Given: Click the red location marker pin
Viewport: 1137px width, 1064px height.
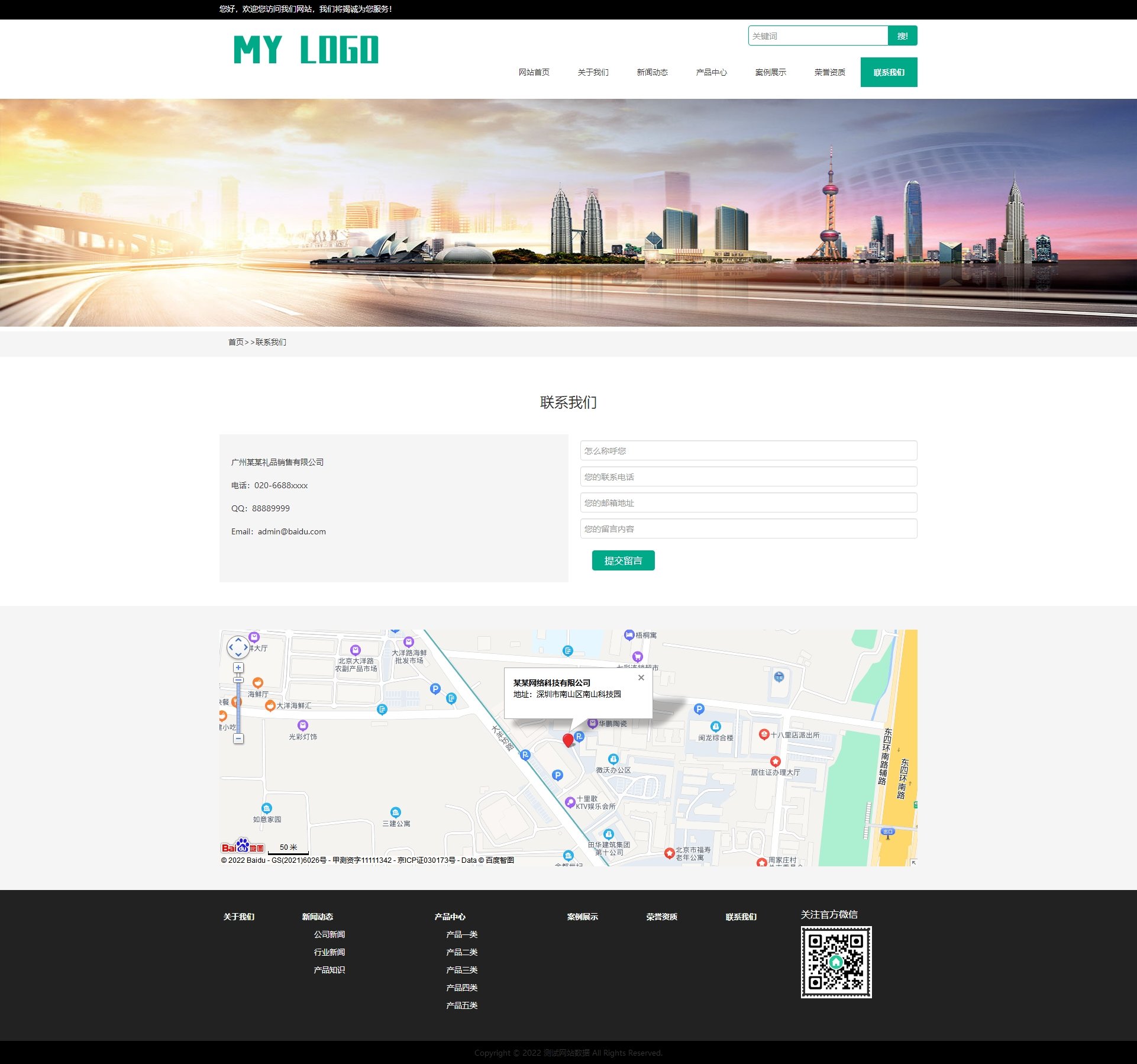Looking at the screenshot, I should click(568, 740).
